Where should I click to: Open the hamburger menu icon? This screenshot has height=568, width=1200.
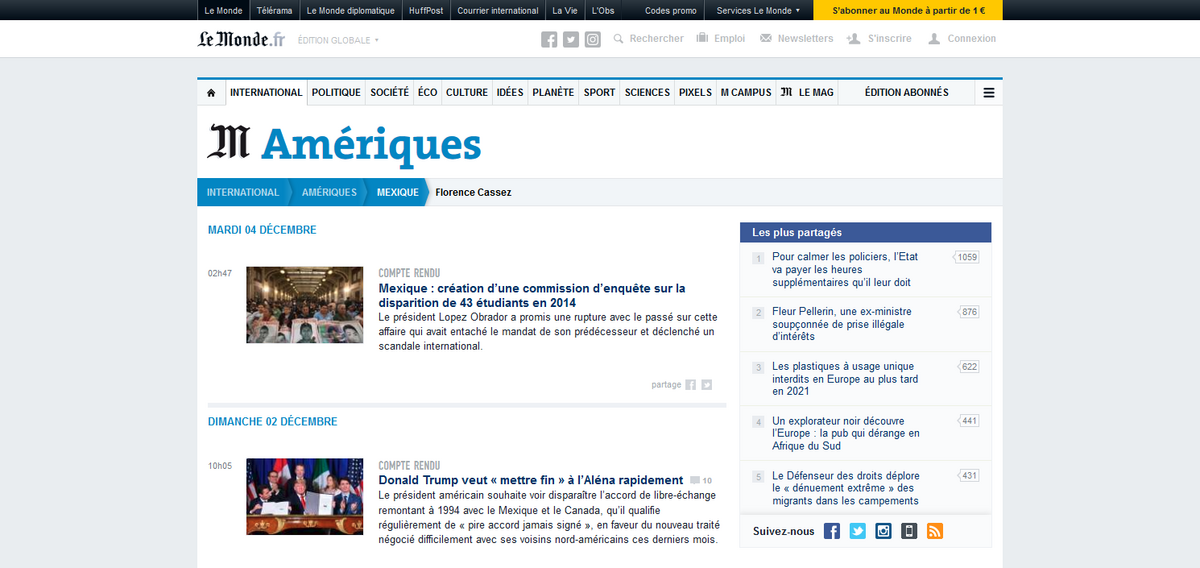(x=989, y=92)
